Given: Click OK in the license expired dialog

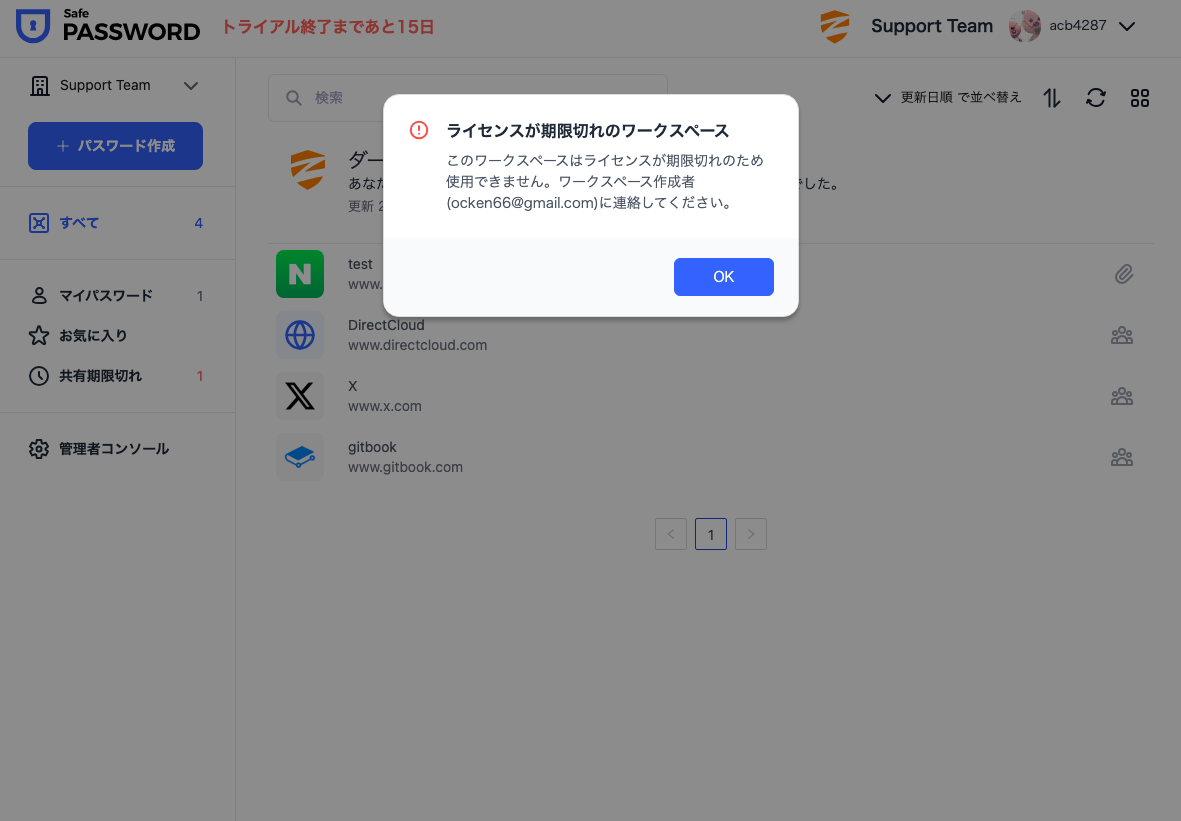Looking at the screenshot, I should [x=723, y=277].
